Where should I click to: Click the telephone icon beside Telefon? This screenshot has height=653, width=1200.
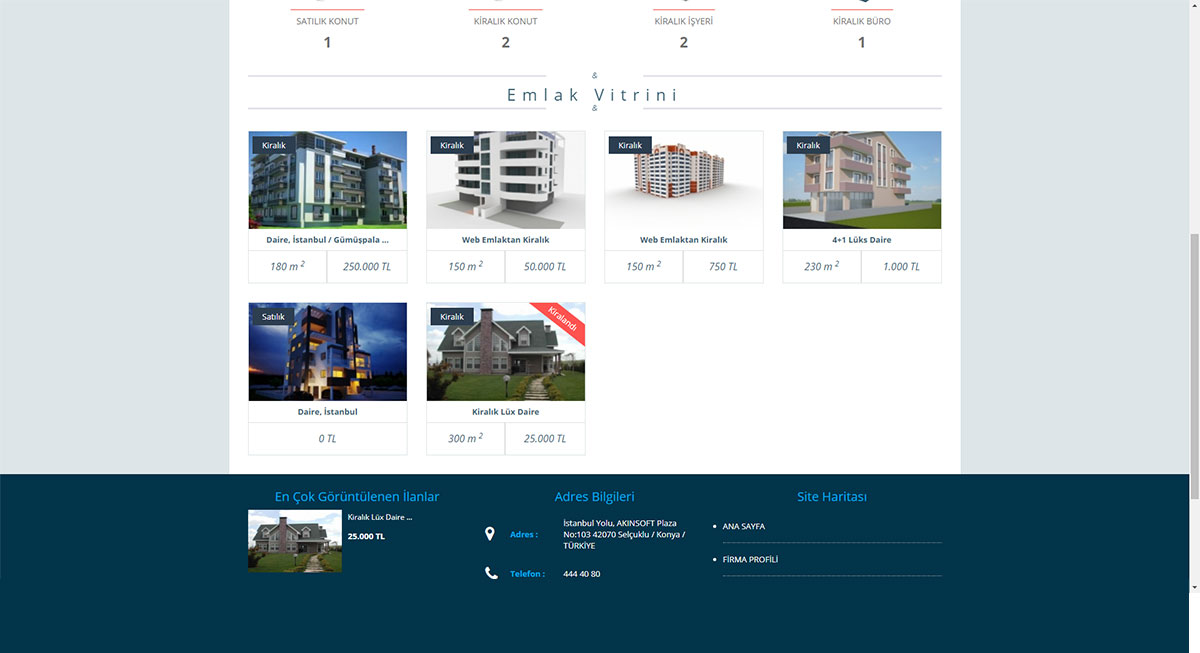(x=490, y=573)
